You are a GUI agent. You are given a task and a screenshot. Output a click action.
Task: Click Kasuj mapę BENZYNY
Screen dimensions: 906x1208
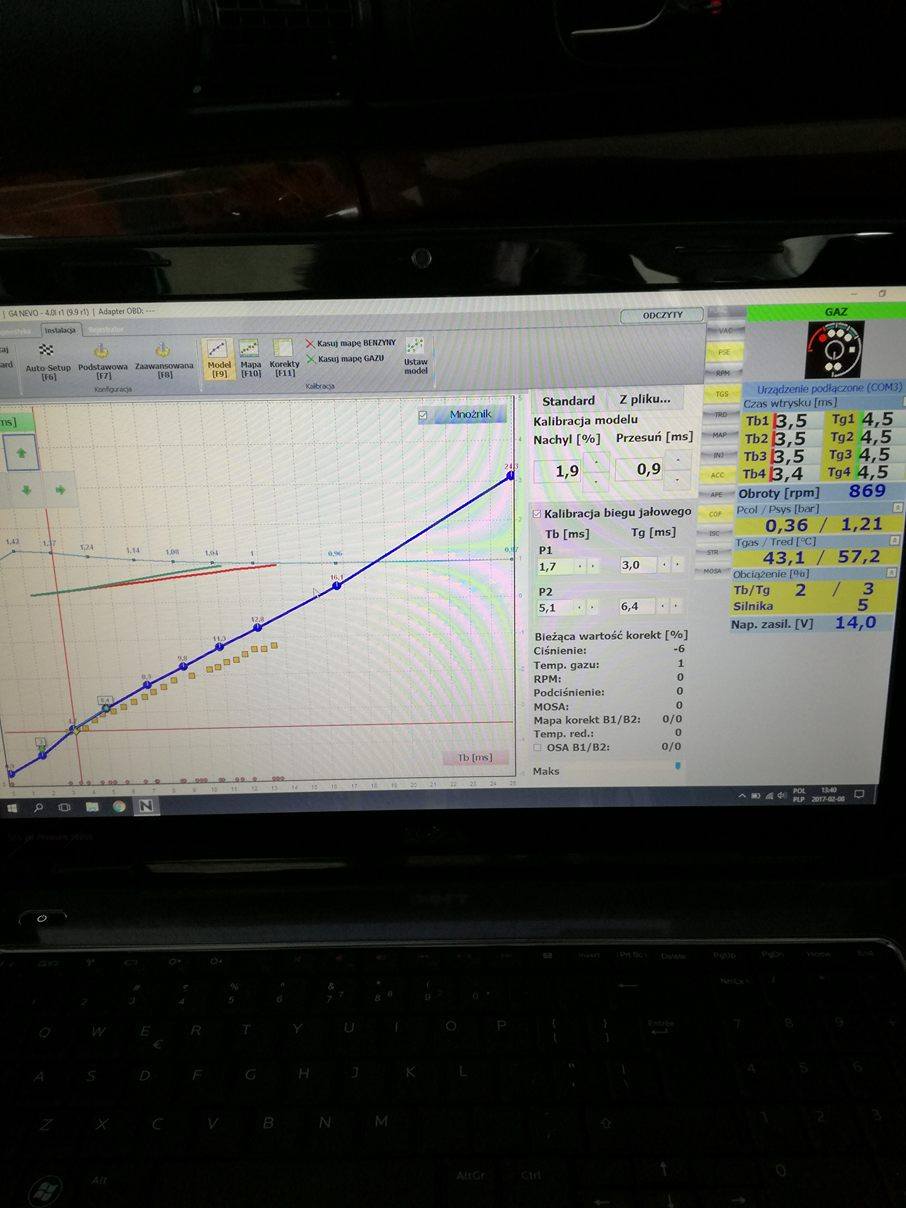(350, 343)
